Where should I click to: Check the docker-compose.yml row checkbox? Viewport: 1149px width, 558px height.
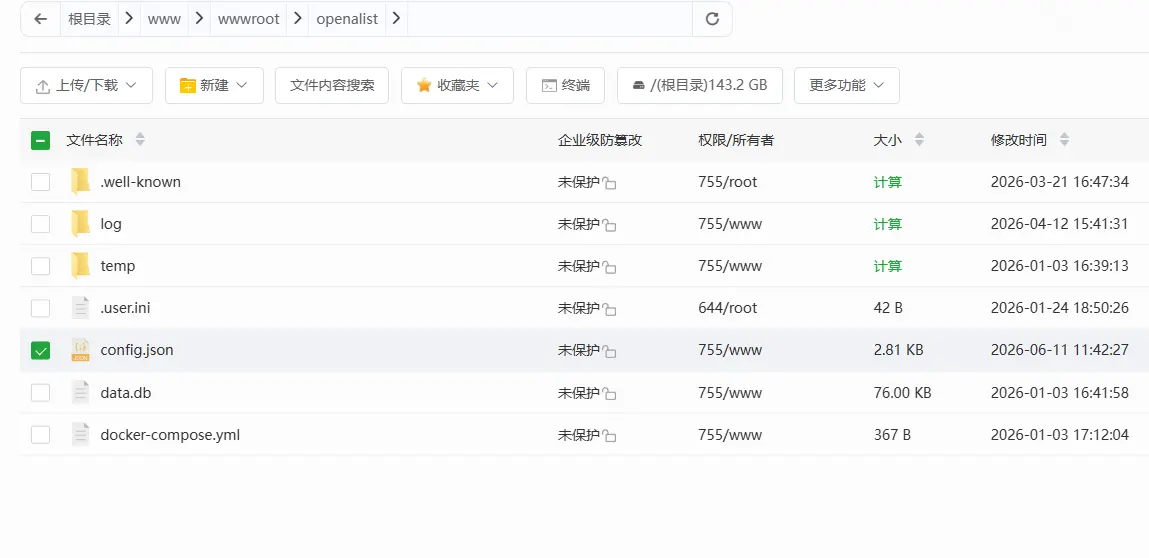coord(40,435)
